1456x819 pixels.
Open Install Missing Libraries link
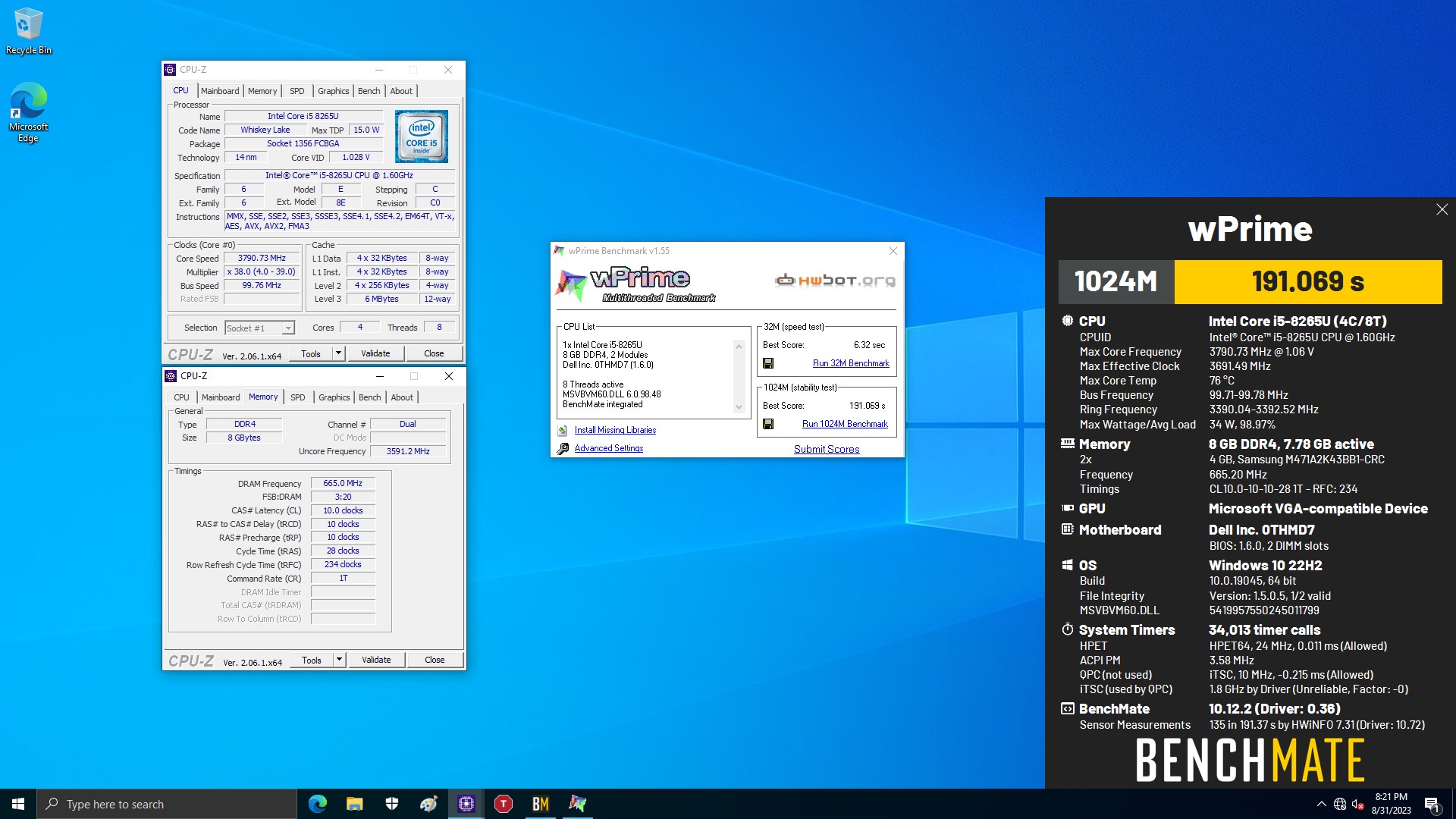click(615, 430)
